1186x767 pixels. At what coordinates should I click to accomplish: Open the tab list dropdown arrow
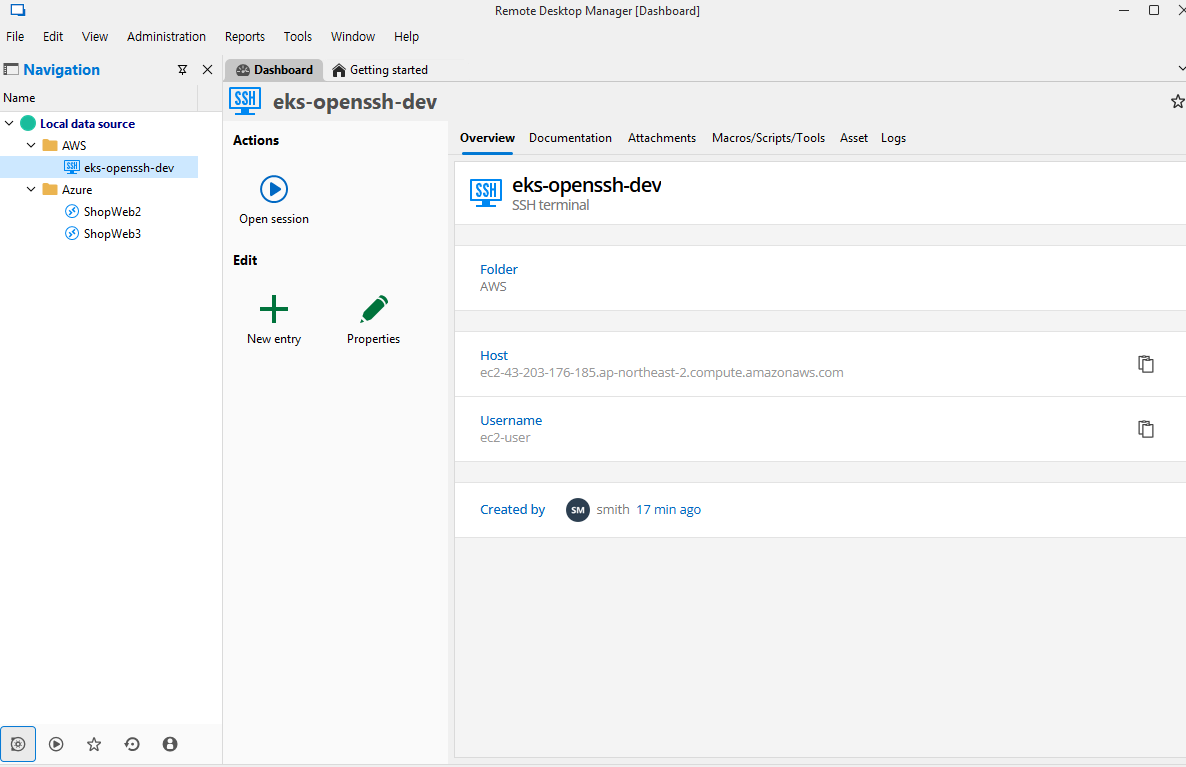[1181, 69]
